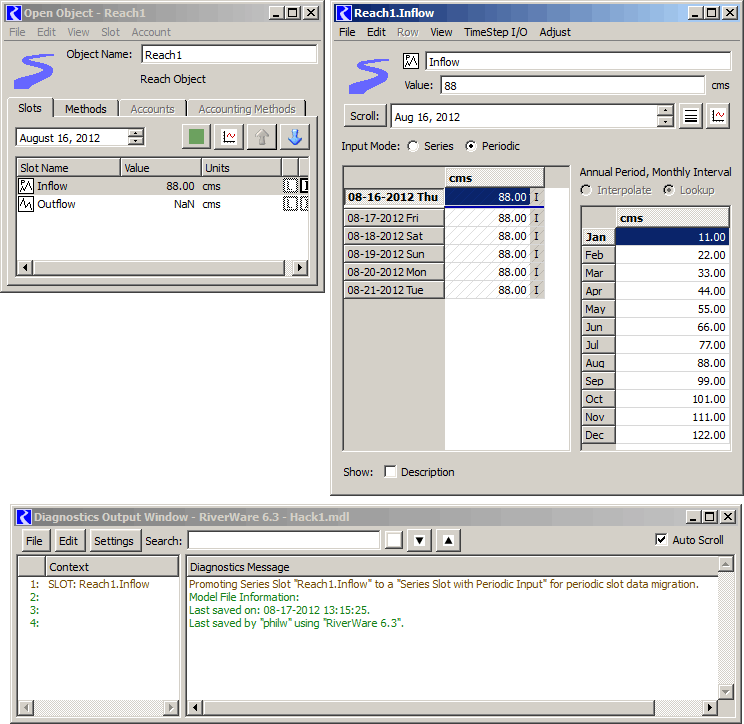The height and width of the screenshot is (724, 744).
Task: Switch to the Accounts tab
Action: click(152, 109)
